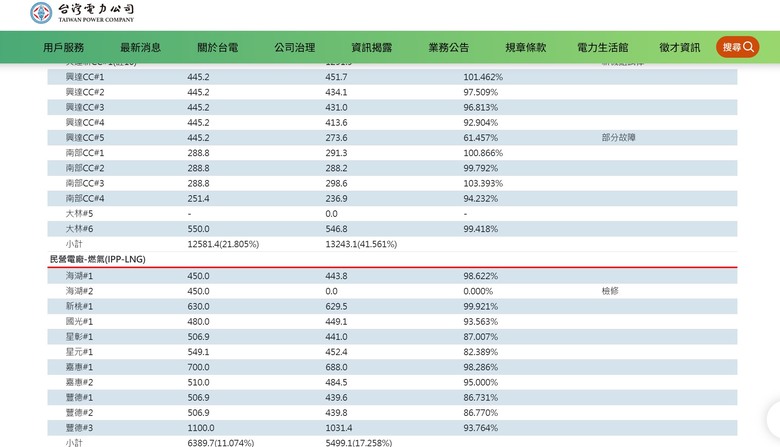Click the 251.4 capacity for 南部CC#4
780x447 pixels.
198,198
